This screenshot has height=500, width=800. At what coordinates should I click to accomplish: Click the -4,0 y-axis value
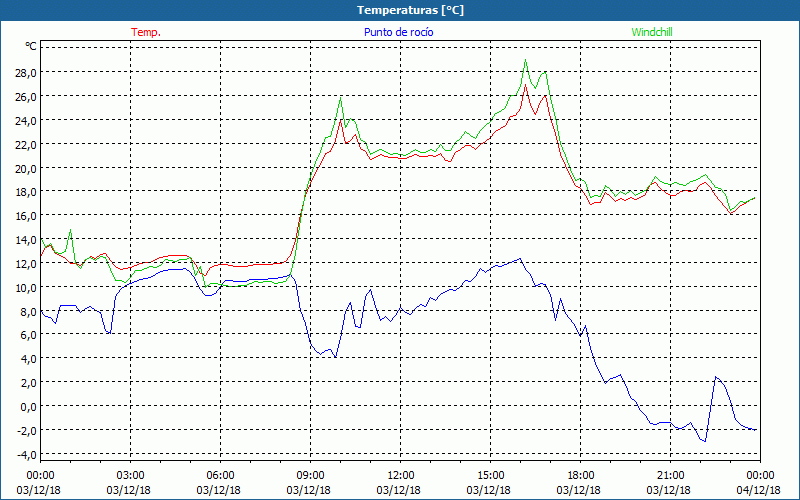[x=26, y=455]
